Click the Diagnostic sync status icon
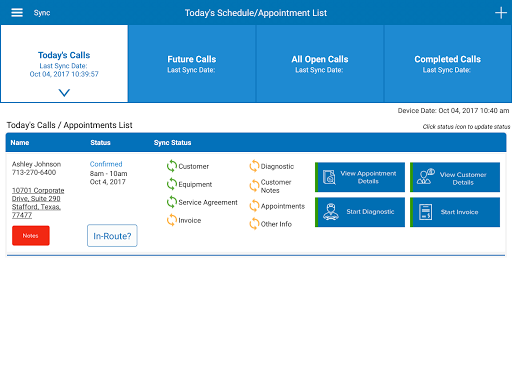The height and width of the screenshot is (384, 512). (254, 166)
